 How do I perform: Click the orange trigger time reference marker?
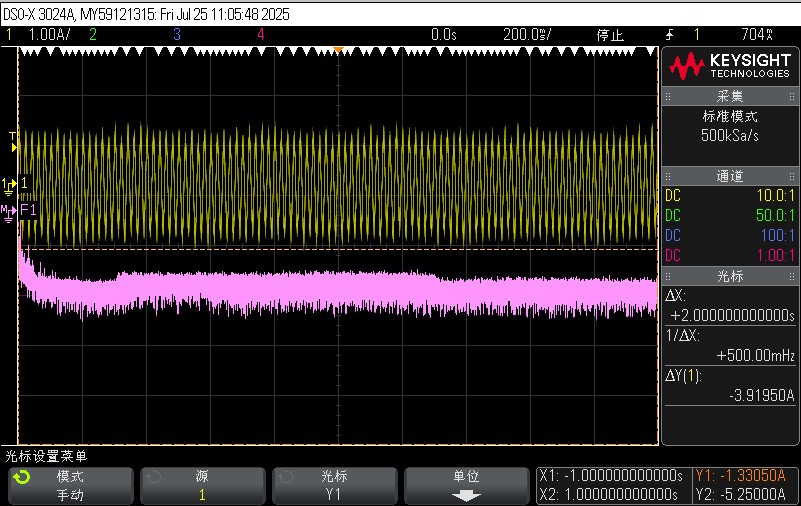pos(338,50)
